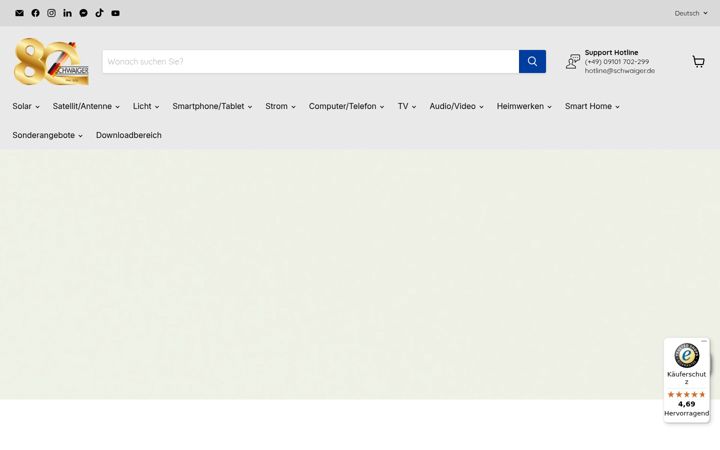Click the hotline phone number

click(x=617, y=62)
